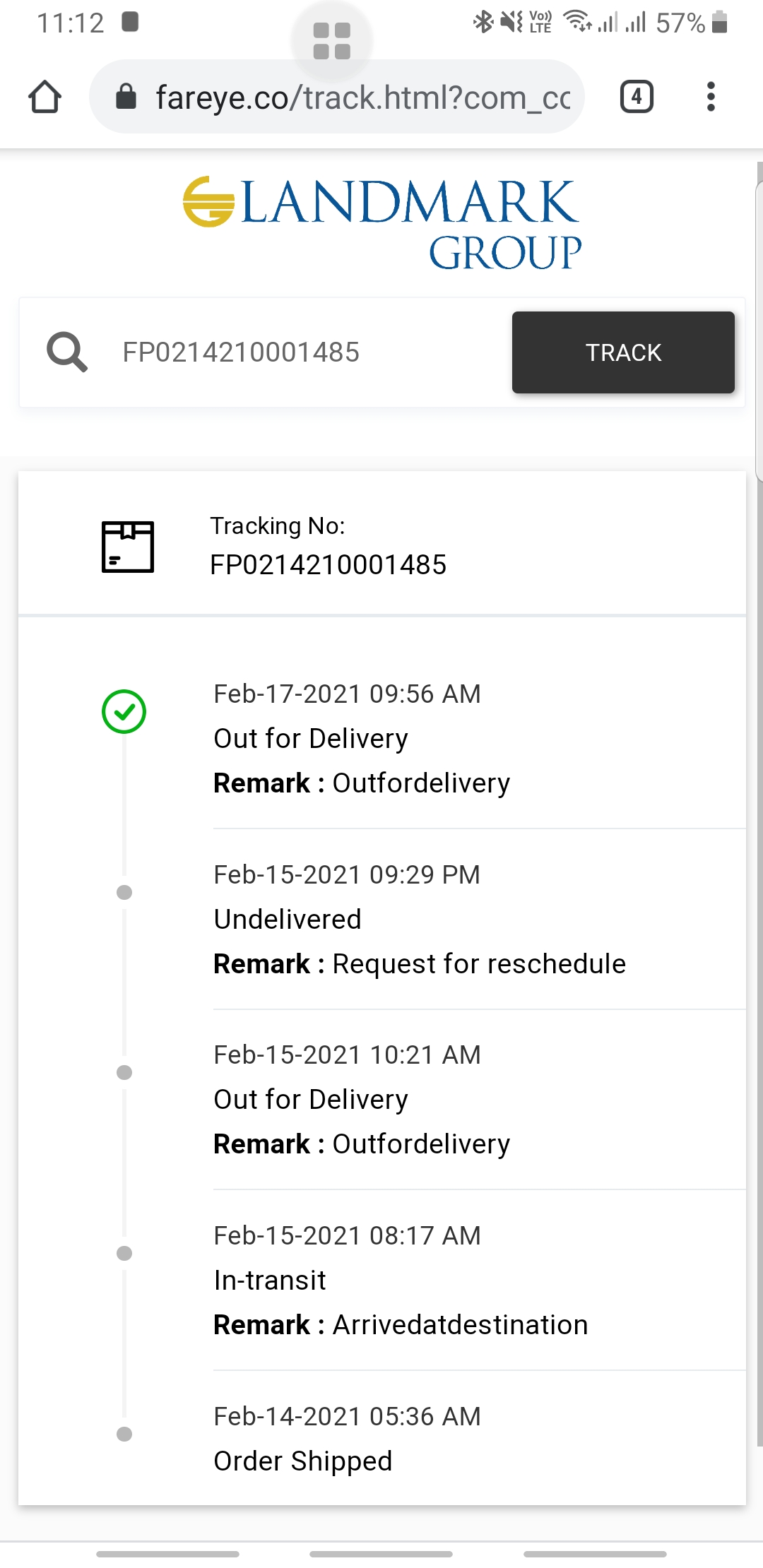
Task: Select the Order Shipped timeline dot
Action: (124, 1434)
